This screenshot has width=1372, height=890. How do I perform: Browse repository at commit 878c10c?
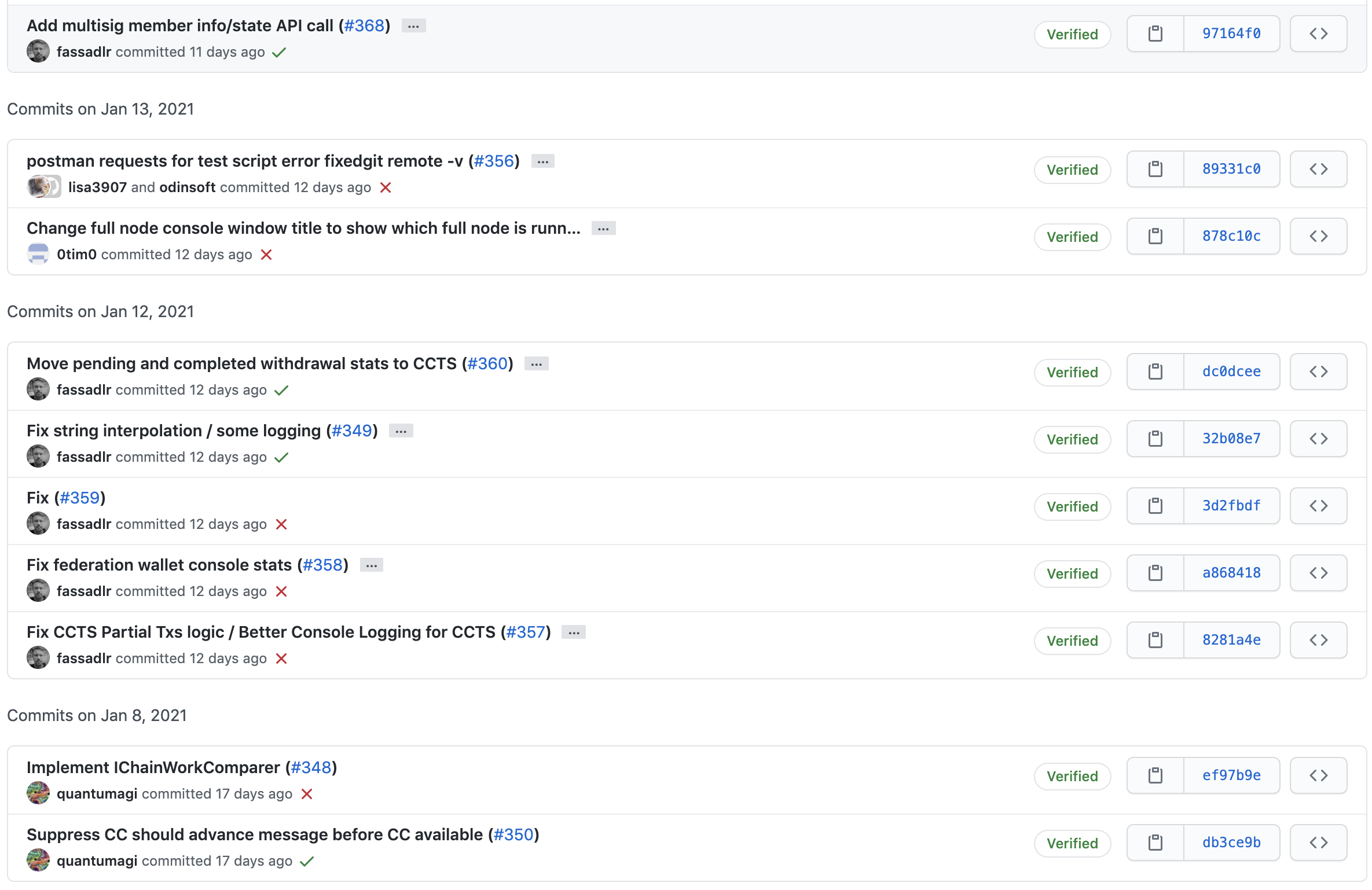[1318, 236]
